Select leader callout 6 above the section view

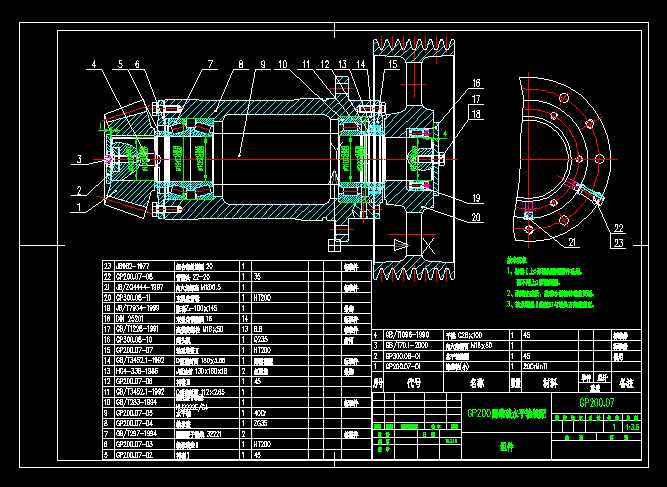tap(137, 64)
